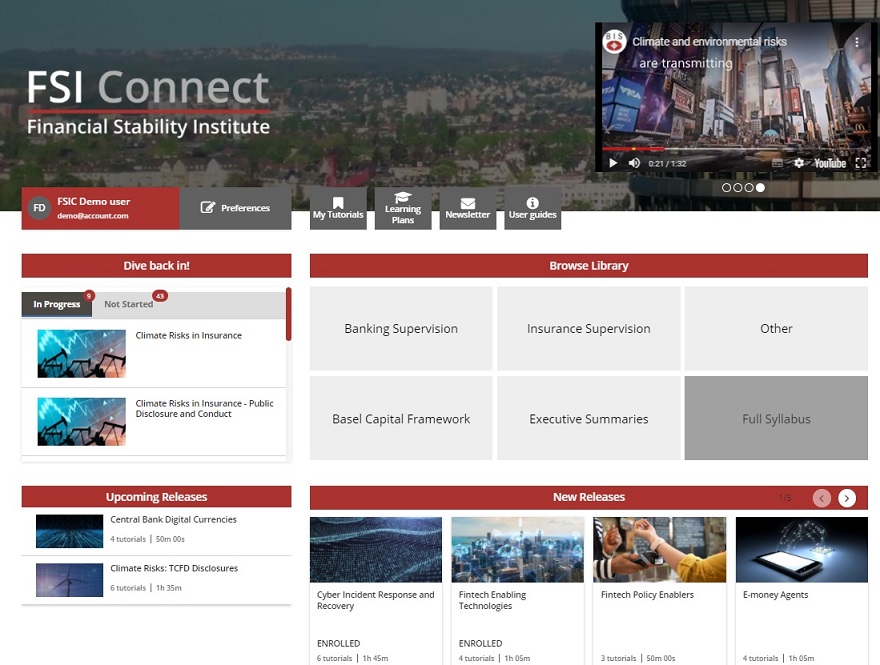Play the Climate and environmental risks video
This screenshot has height=665, width=880.
pos(613,163)
